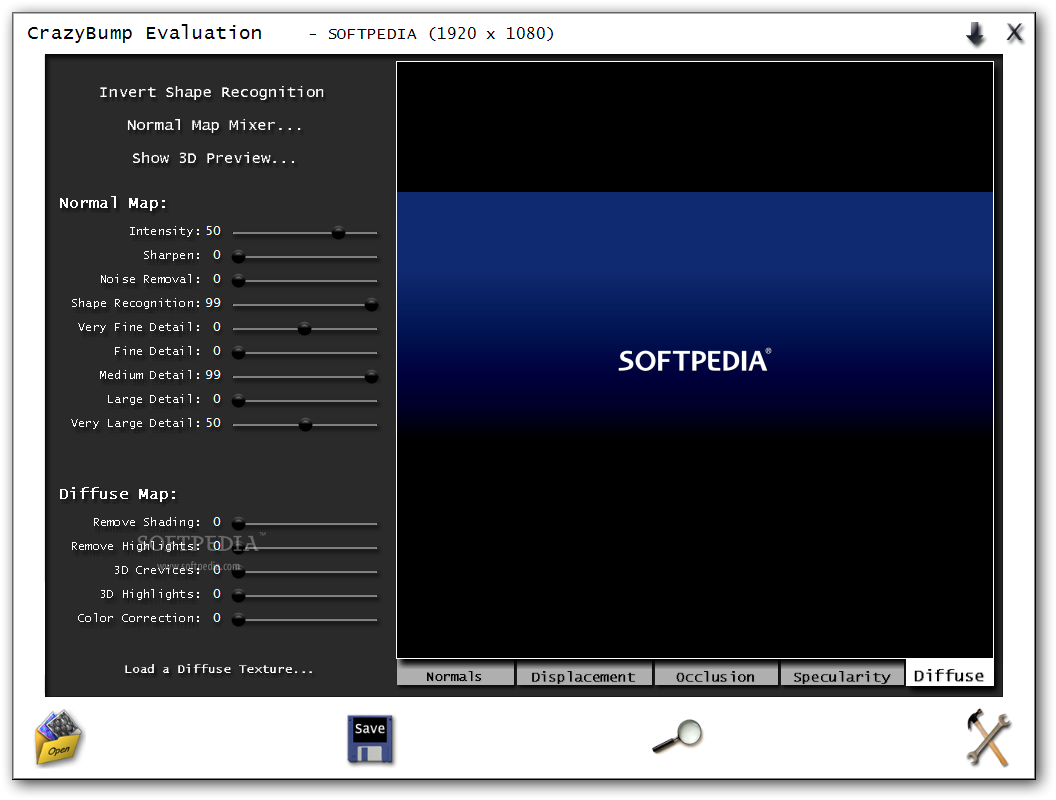The image size is (1056, 800).
Task: Click the SOFTPEDIA (1920 x 1080) title text
Action: click(441, 34)
